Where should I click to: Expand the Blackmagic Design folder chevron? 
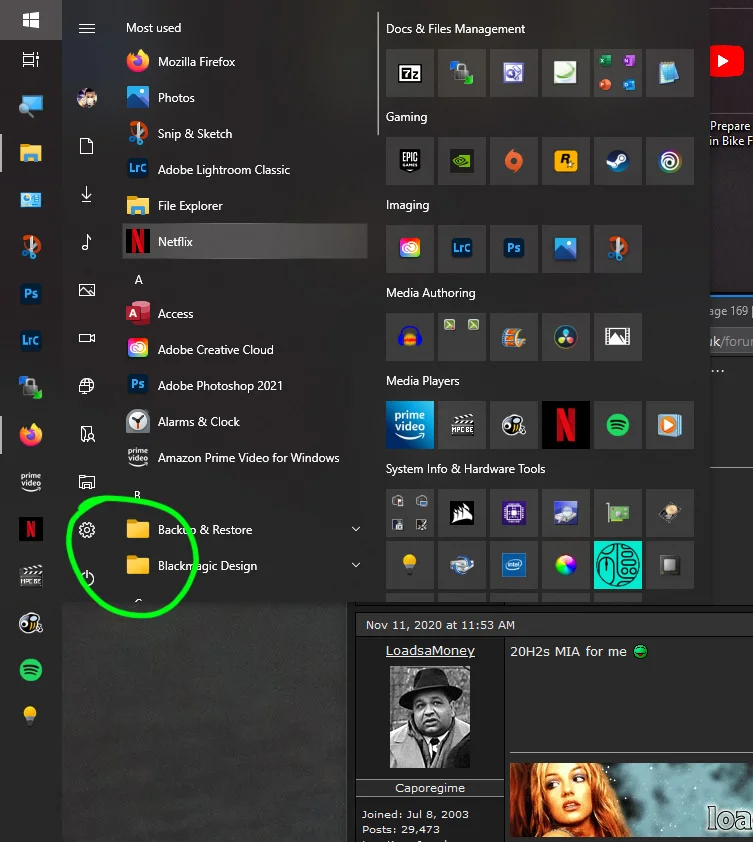[x=356, y=565]
